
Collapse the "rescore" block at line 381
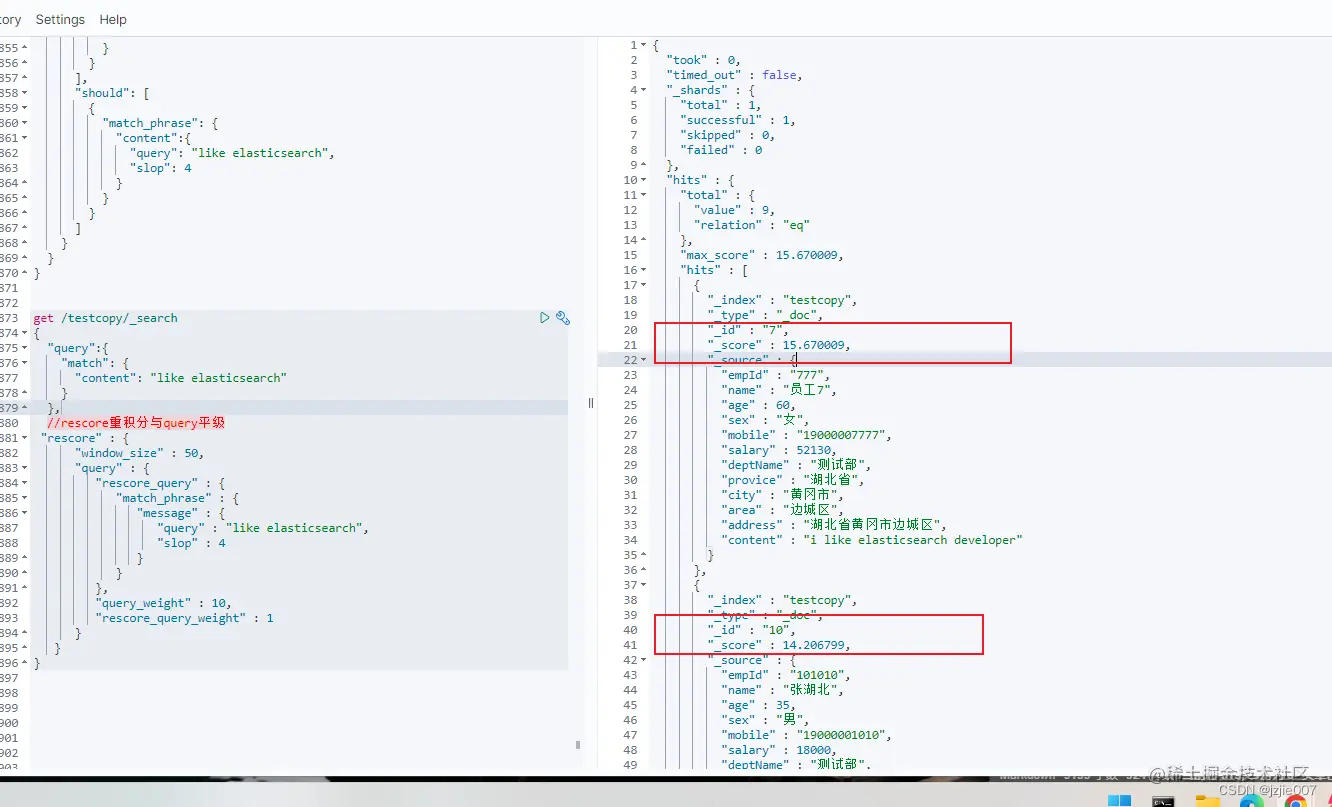click(25, 438)
